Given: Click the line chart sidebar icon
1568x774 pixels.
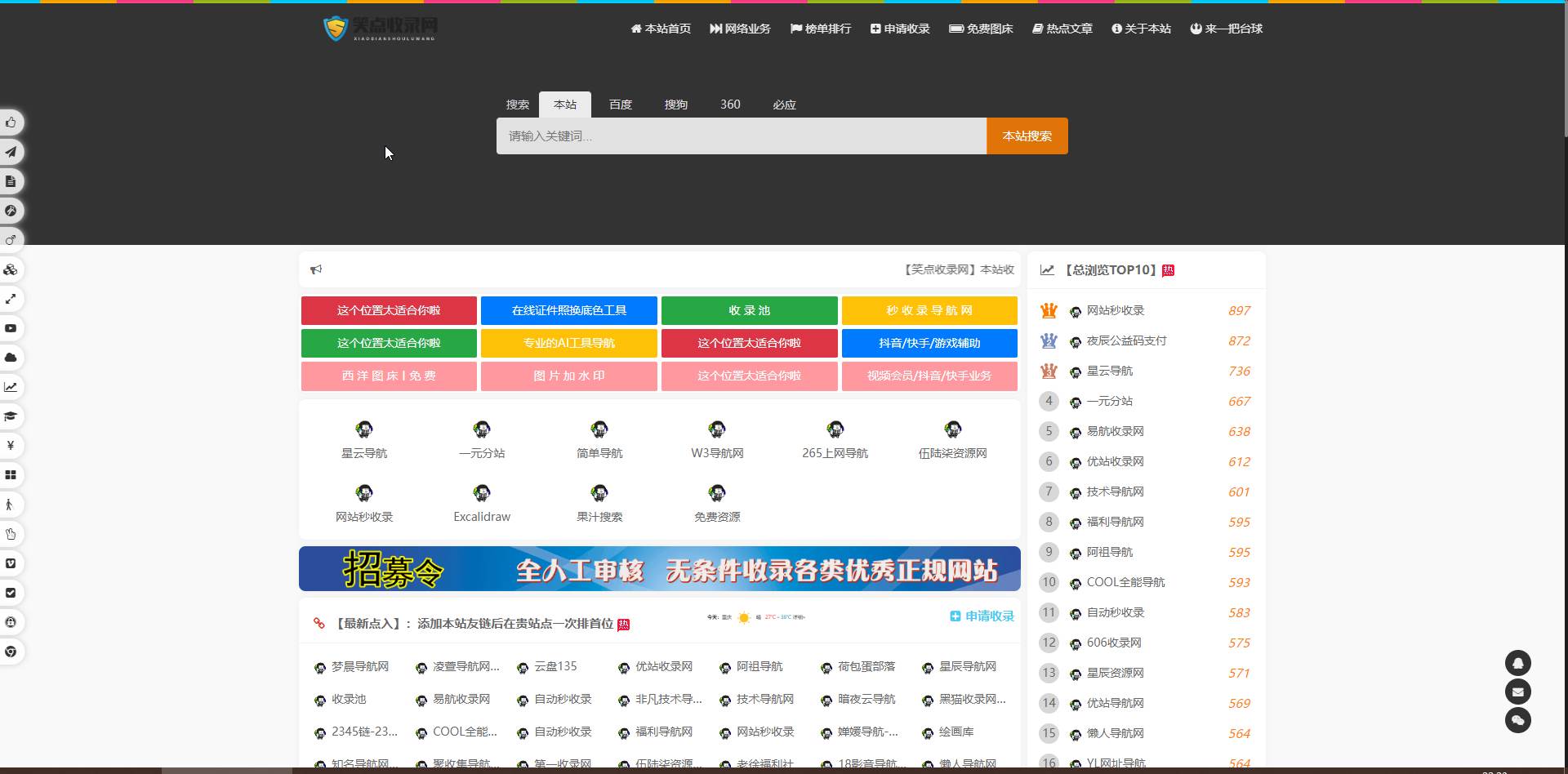Looking at the screenshot, I should (x=11, y=387).
